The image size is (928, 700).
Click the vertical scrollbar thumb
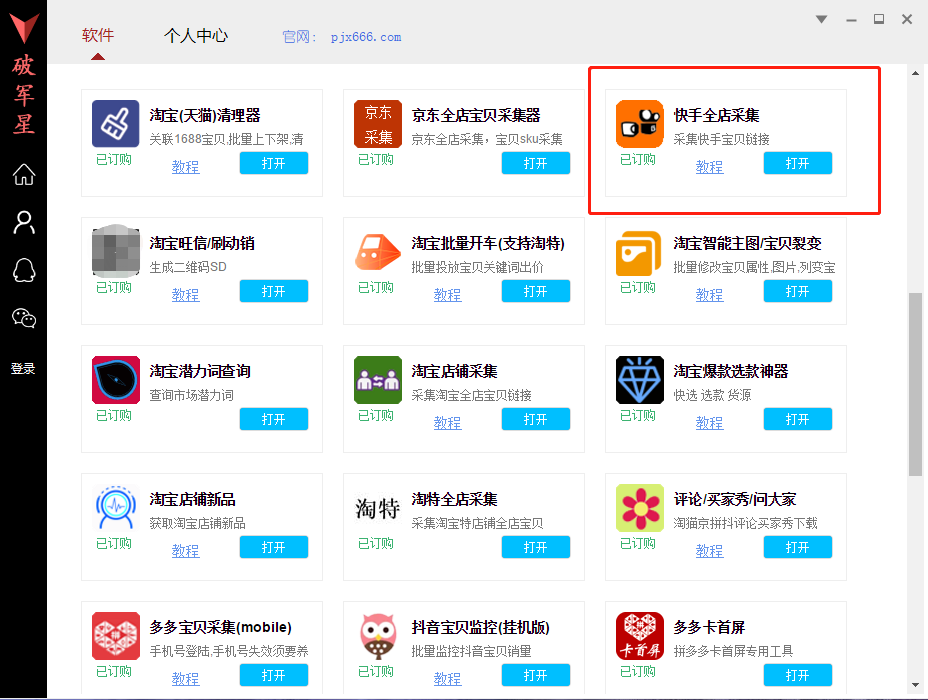click(915, 384)
